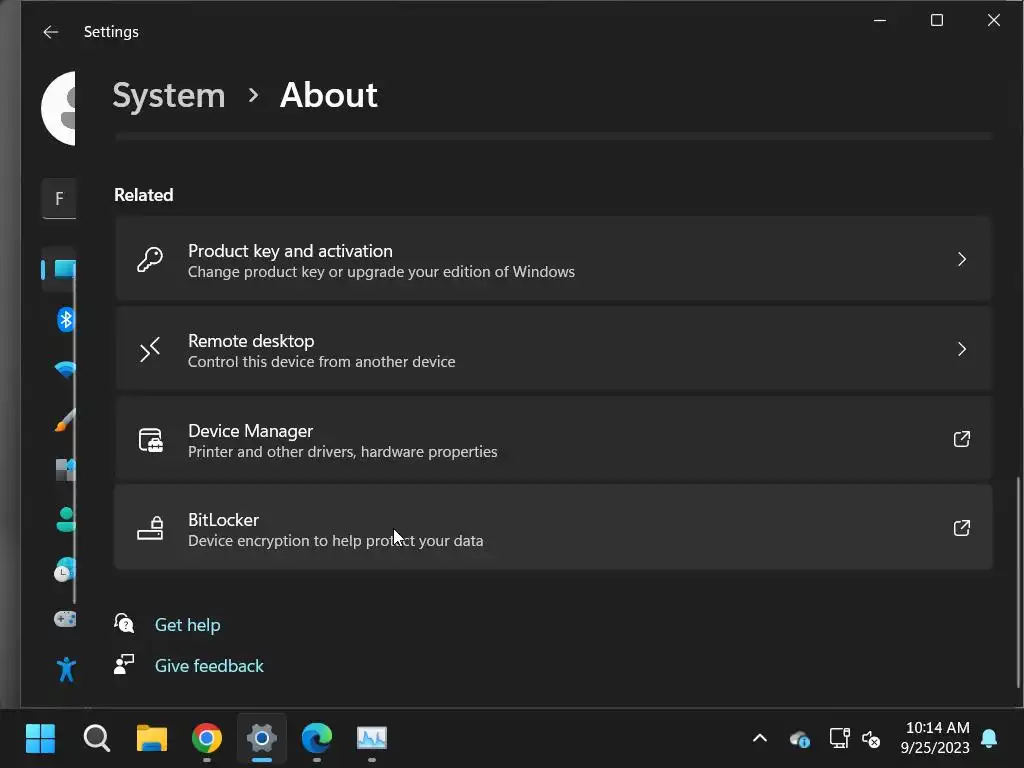
Task: Click the Get help icon
Action: coord(124,624)
